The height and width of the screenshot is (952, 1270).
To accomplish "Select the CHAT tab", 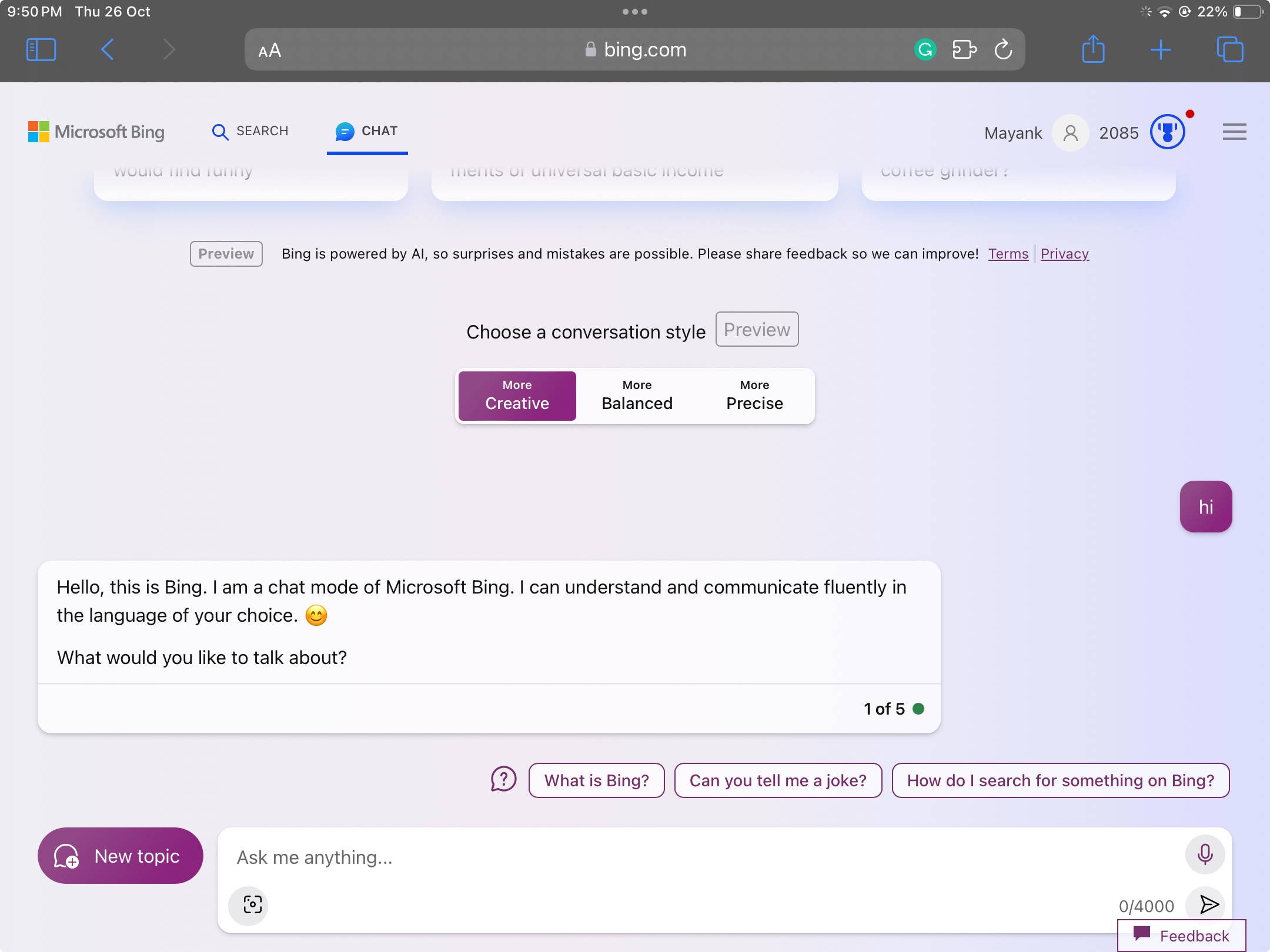I will [367, 131].
